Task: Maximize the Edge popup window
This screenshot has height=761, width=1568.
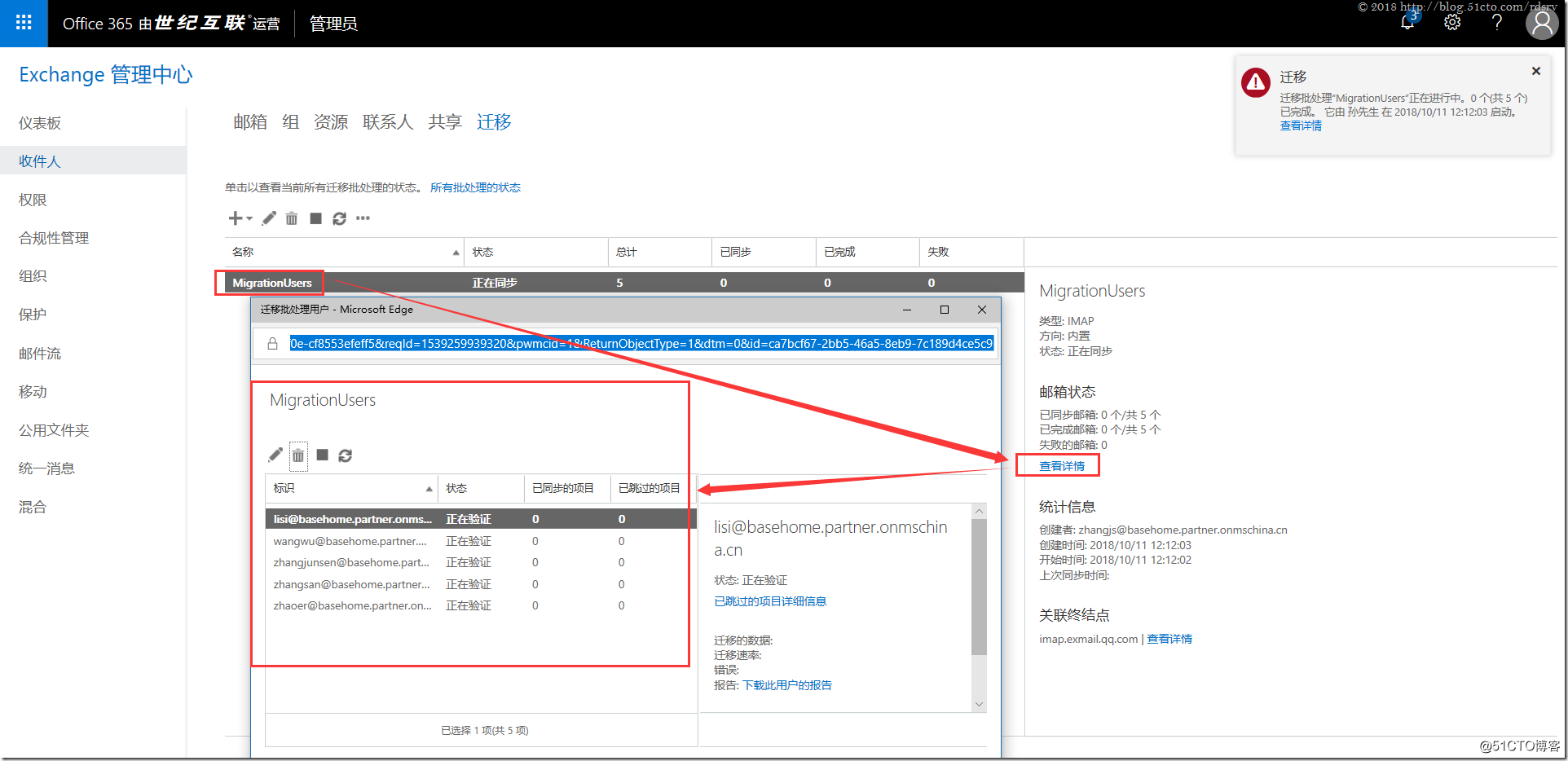Action: (x=945, y=310)
